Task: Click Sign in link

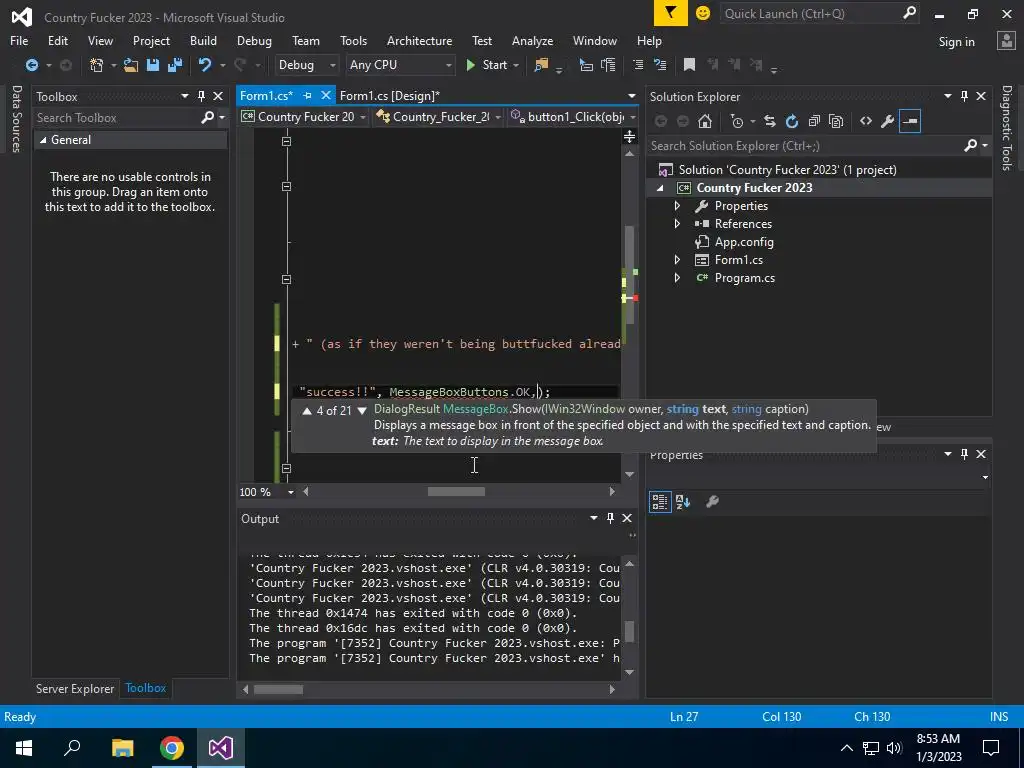Action: [956, 42]
